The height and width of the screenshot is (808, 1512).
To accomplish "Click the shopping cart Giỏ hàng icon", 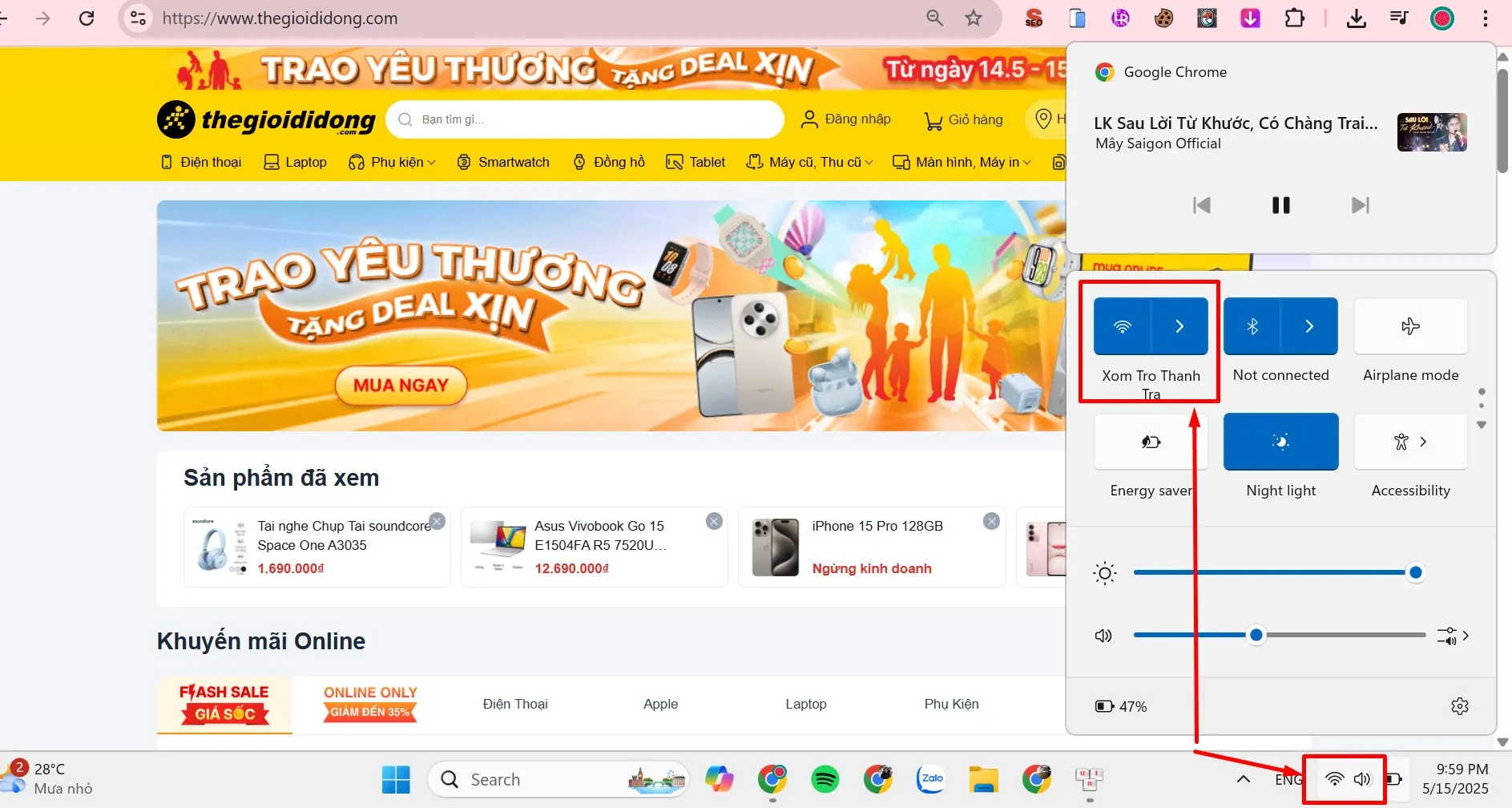I will 933,120.
